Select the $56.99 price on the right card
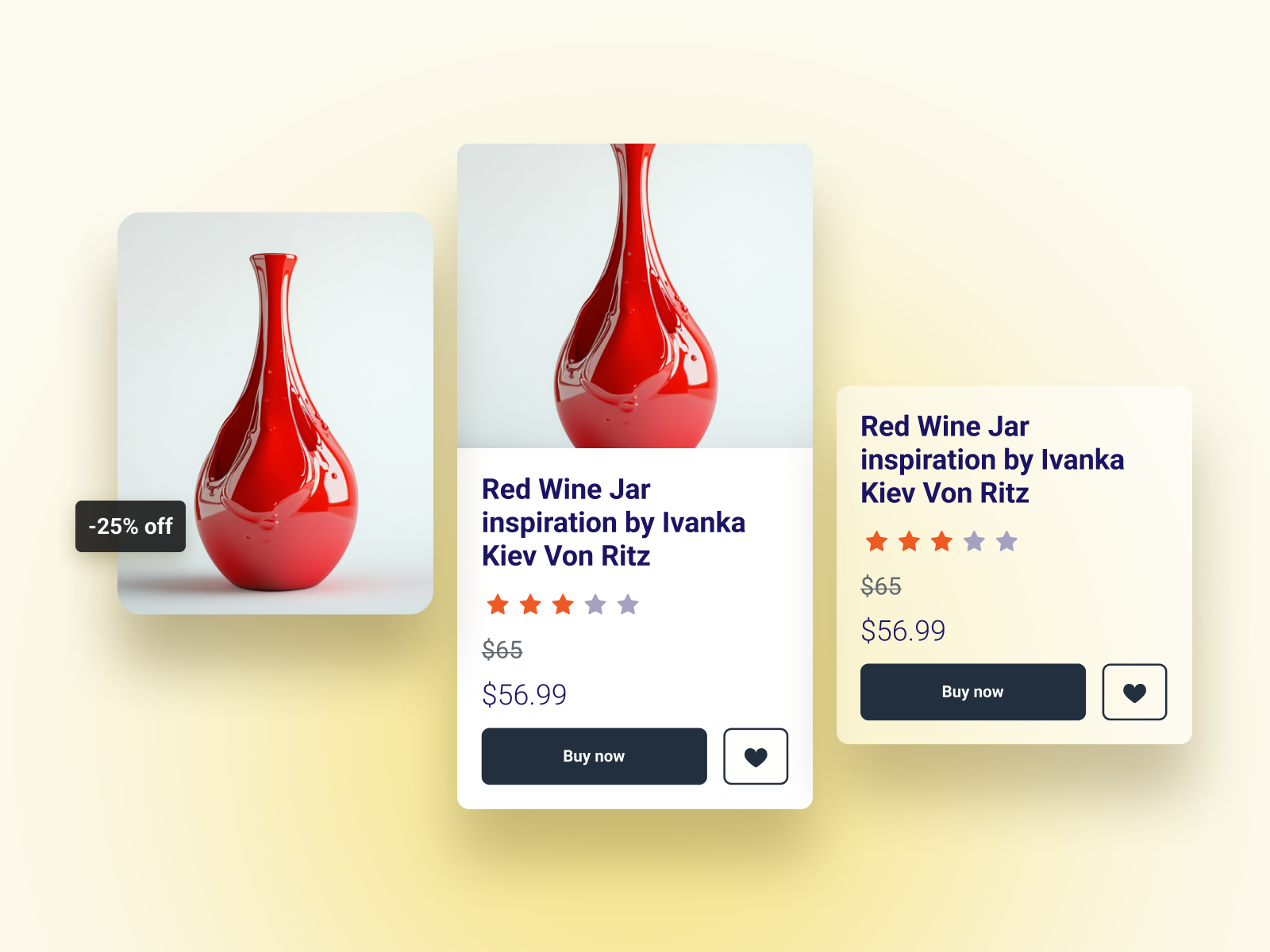Viewport: 1270px width, 952px height. [x=904, y=631]
